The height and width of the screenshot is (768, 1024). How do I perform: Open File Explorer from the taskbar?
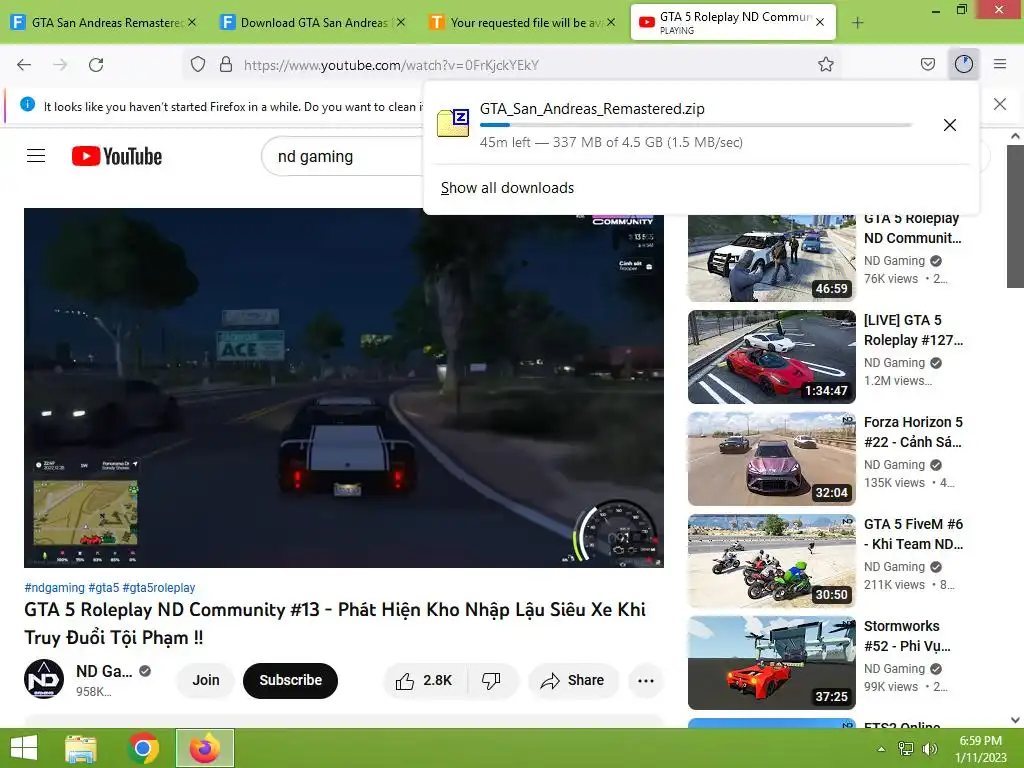tap(81, 748)
